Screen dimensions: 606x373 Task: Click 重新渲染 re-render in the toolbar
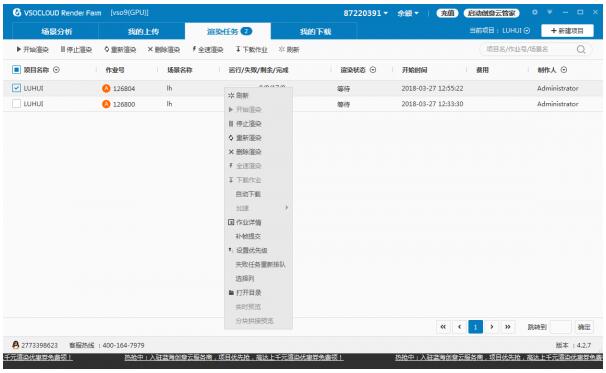(x=120, y=49)
